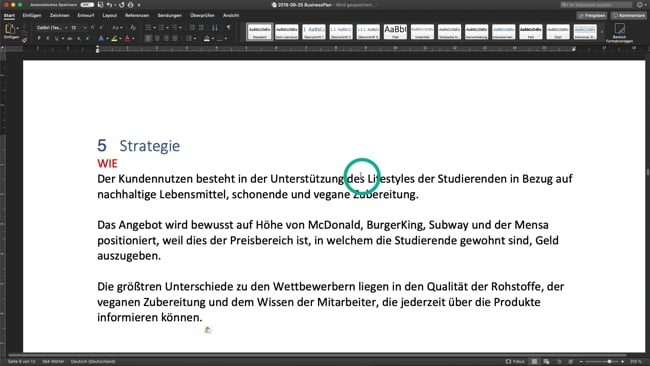Switch to the Sendungen ribbon tab
The width and height of the screenshot is (650, 366).
[x=170, y=16]
